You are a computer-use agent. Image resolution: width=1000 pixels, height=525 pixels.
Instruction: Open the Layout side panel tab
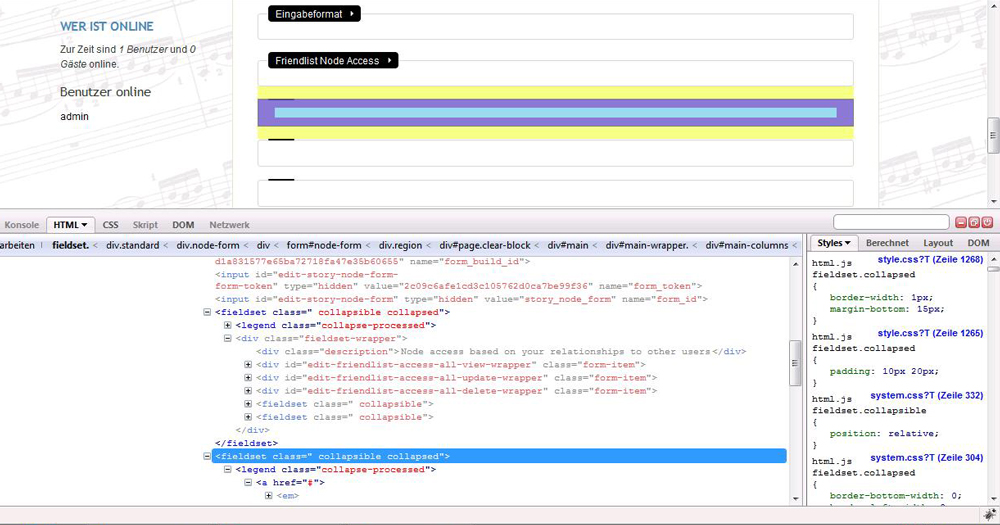(937, 243)
